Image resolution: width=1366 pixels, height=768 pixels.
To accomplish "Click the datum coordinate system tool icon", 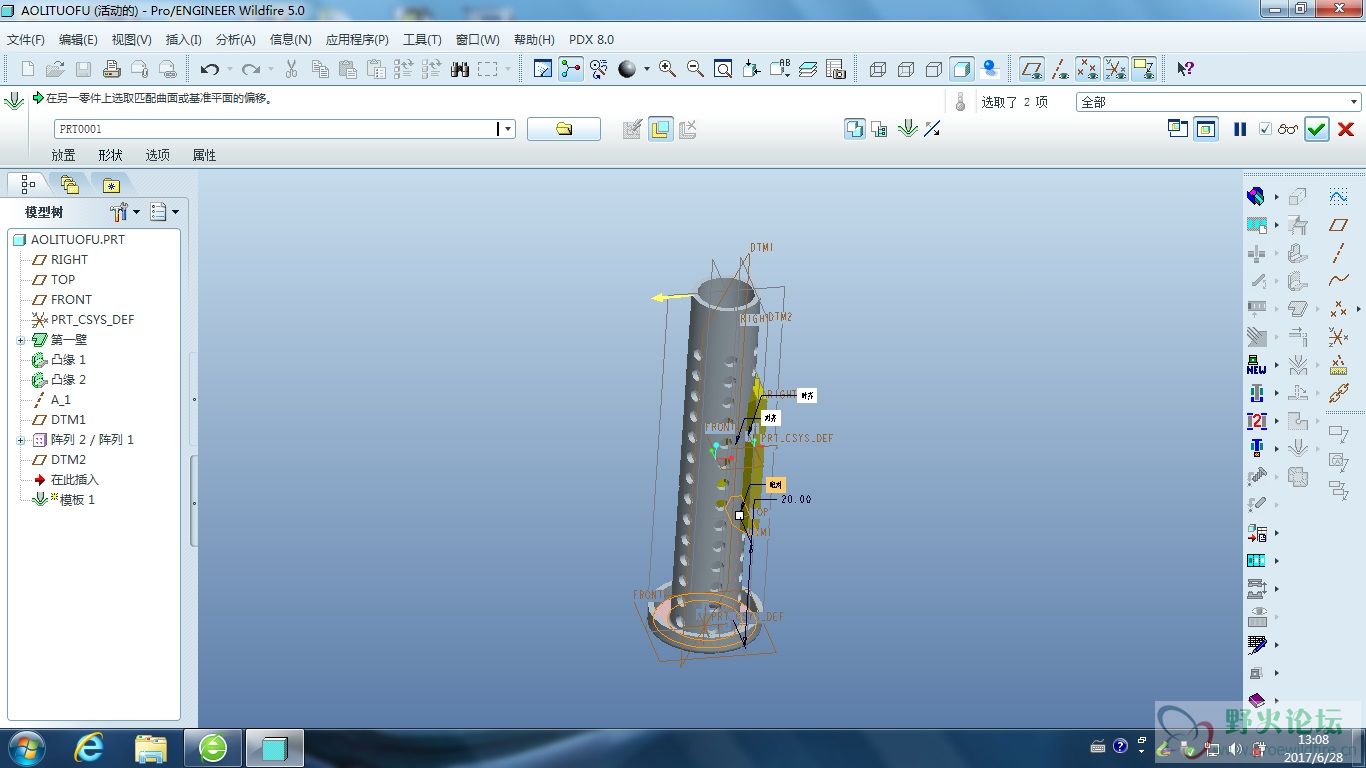I will [x=1339, y=337].
